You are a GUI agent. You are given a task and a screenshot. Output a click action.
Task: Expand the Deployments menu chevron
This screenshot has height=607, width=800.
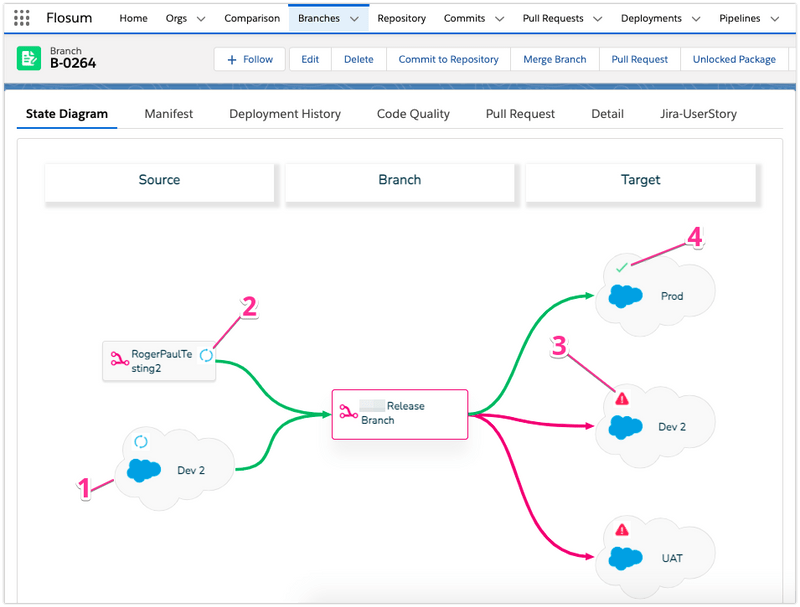point(696,19)
